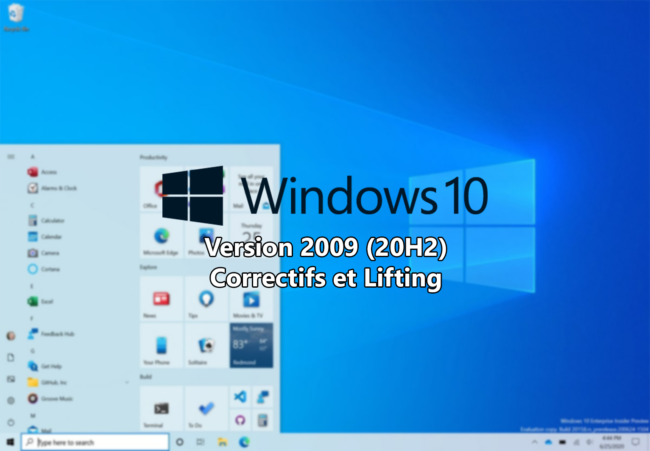
Task: Click the OneDrive cloud tray icon
Action: 548,442
